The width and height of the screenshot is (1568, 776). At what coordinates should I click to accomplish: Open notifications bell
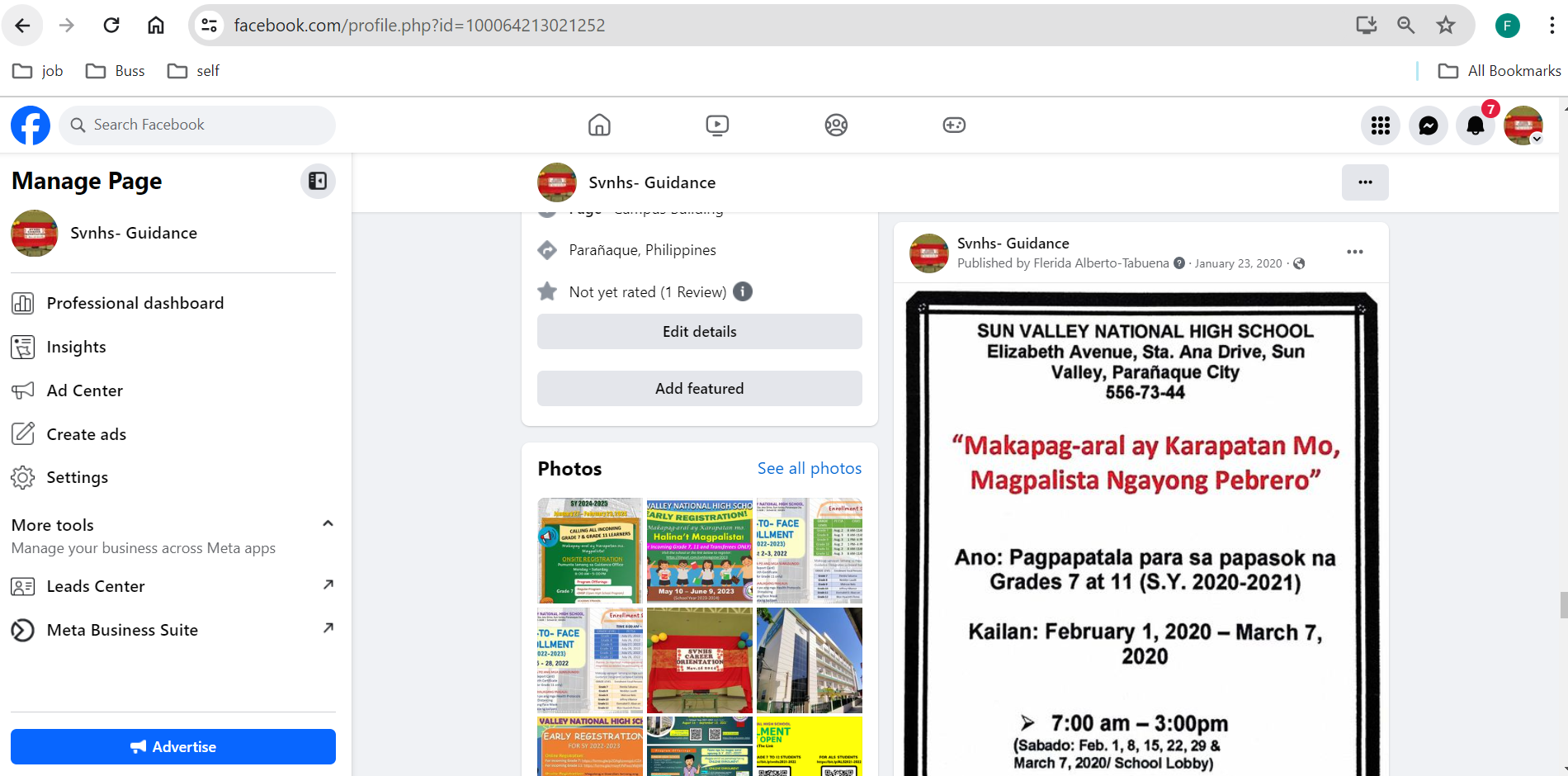click(x=1476, y=125)
